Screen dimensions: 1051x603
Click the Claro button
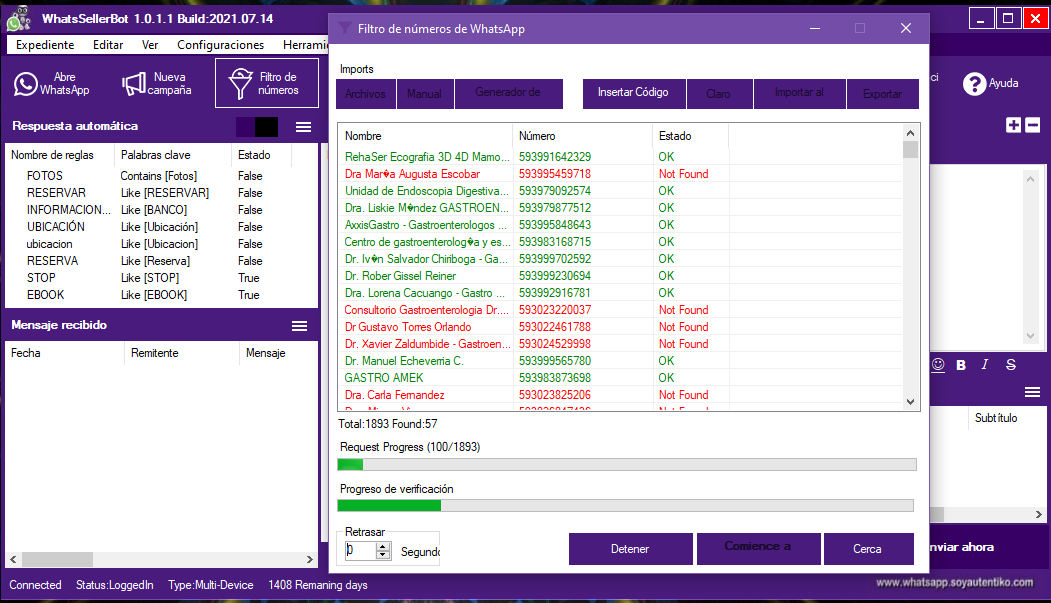click(x=719, y=94)
